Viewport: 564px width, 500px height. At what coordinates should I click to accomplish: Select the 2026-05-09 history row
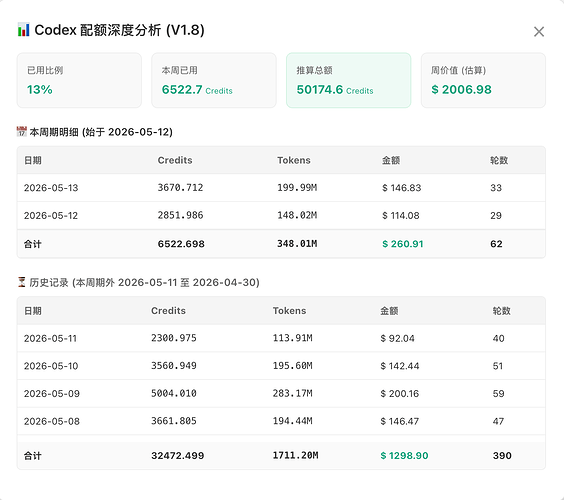pyautogui.click(x=281, y=394)
